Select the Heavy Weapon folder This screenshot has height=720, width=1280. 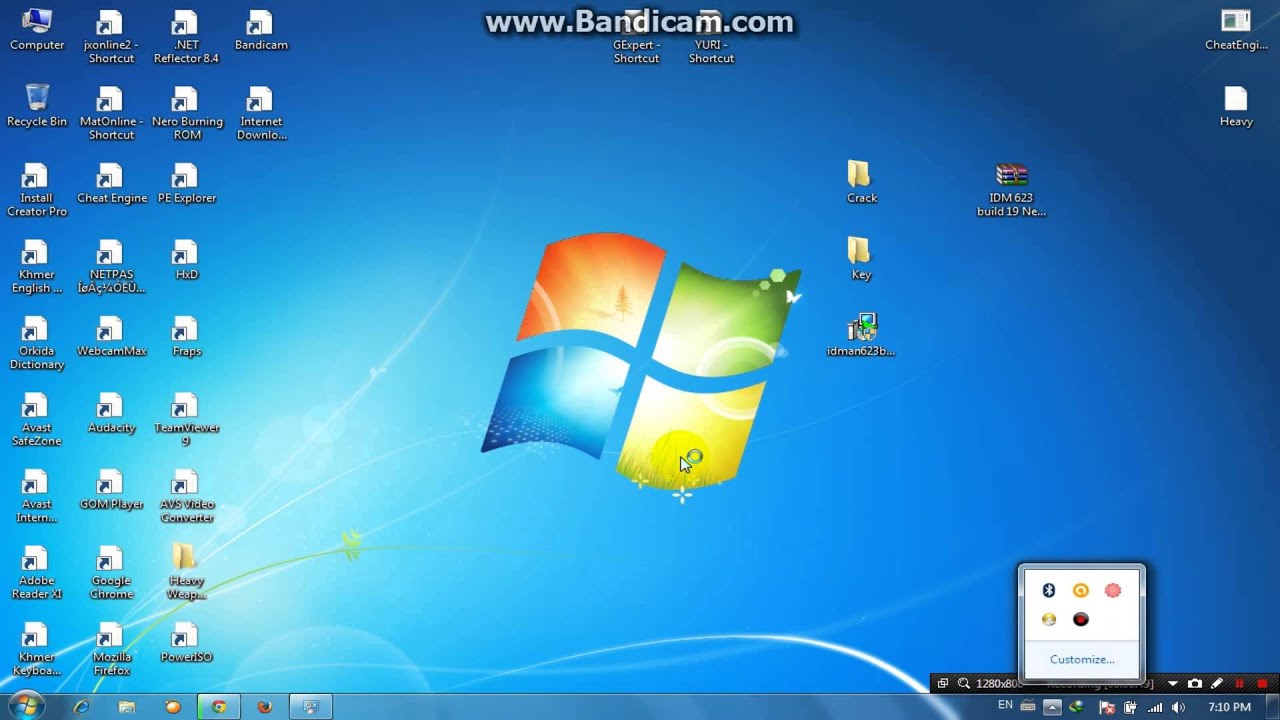pyautogui.click(x=186, y=572)
